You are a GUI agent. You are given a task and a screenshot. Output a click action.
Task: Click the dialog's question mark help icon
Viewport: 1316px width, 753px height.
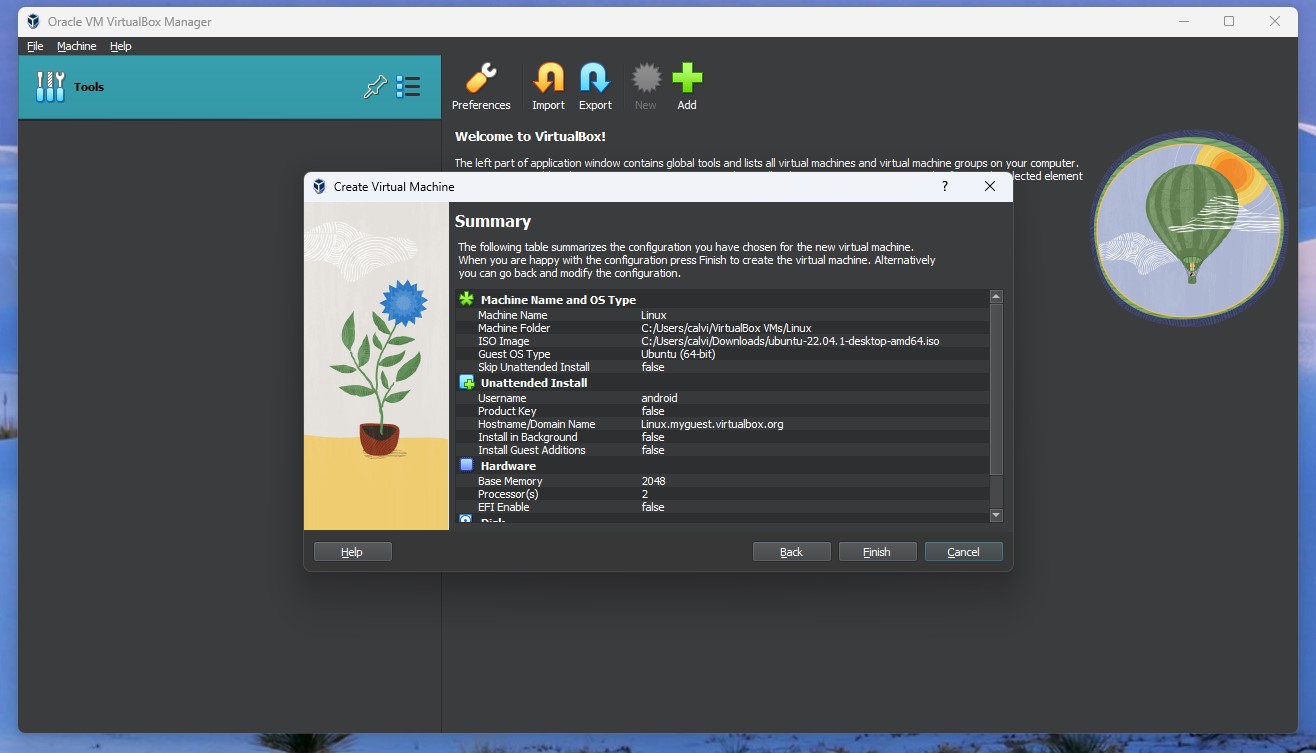(x=945, y=186)
